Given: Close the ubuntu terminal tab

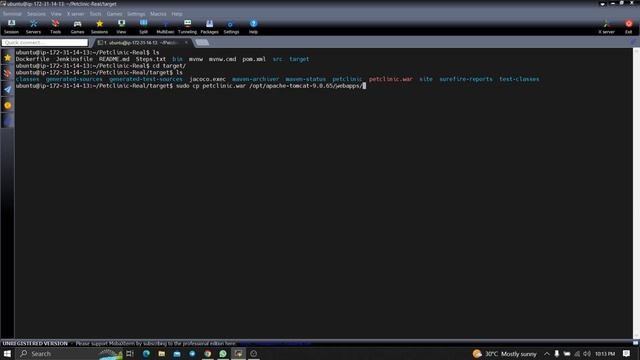Looking at the screenshot, I should point(186,42).
